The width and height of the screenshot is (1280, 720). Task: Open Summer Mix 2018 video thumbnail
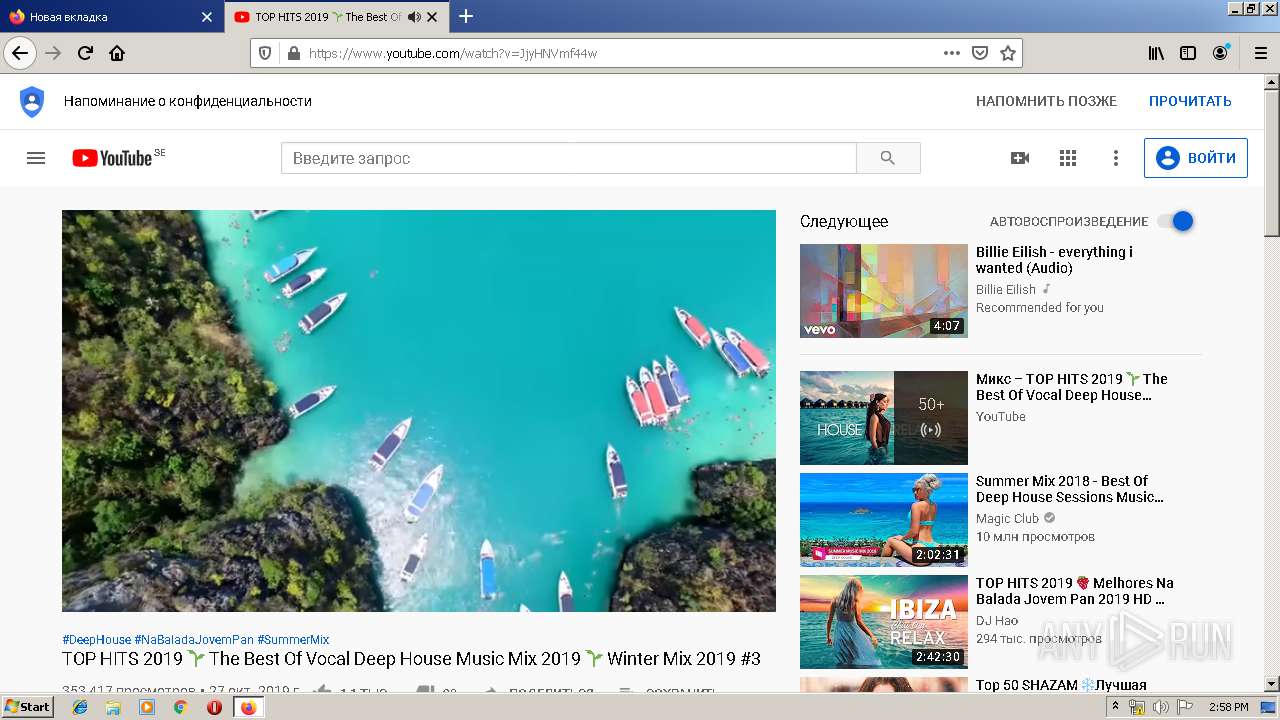884,520
